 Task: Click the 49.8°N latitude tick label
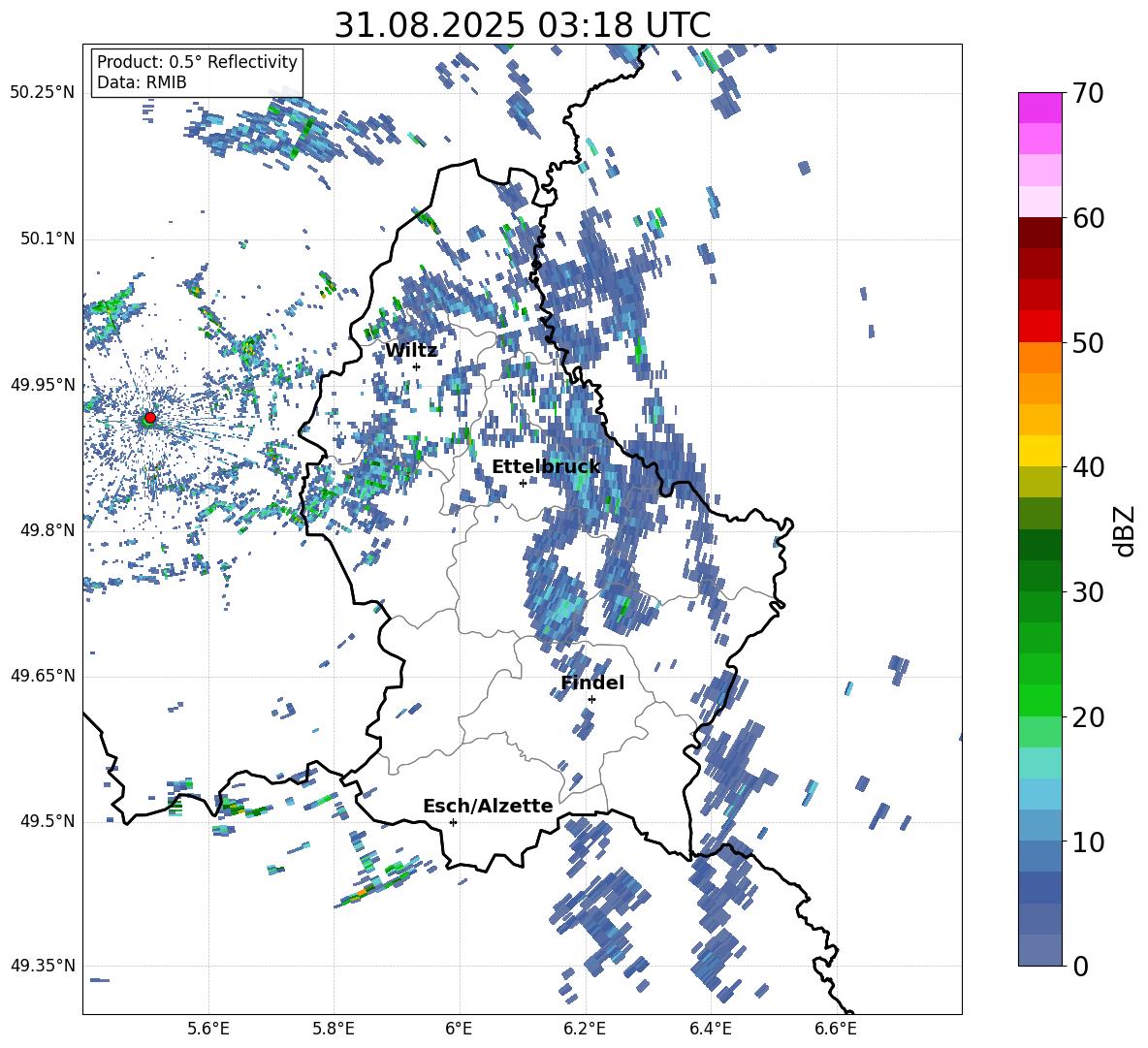pos(48,530)
